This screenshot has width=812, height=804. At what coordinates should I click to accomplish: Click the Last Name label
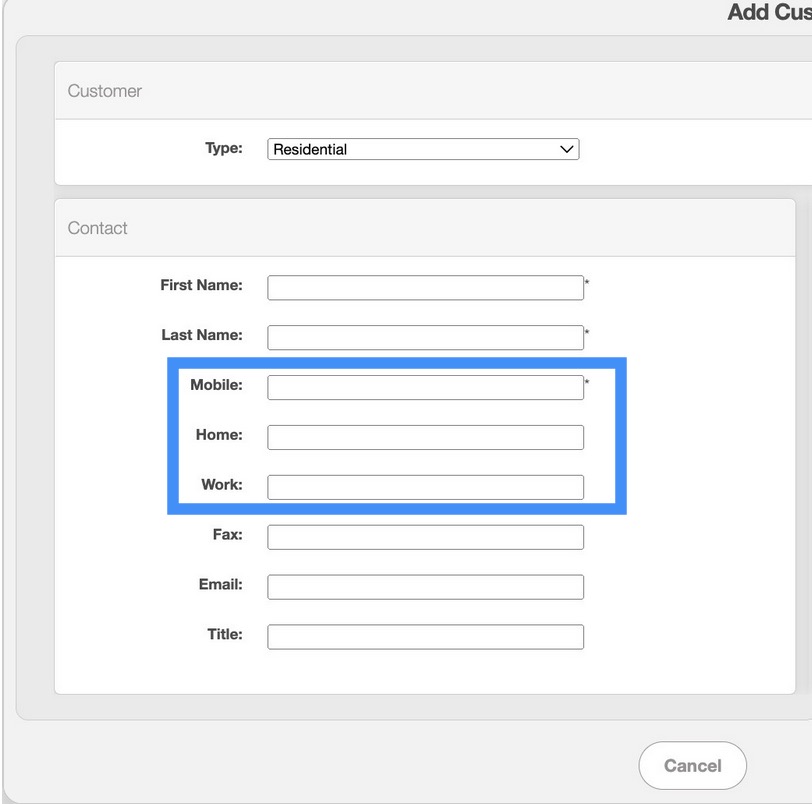(201, 335)
